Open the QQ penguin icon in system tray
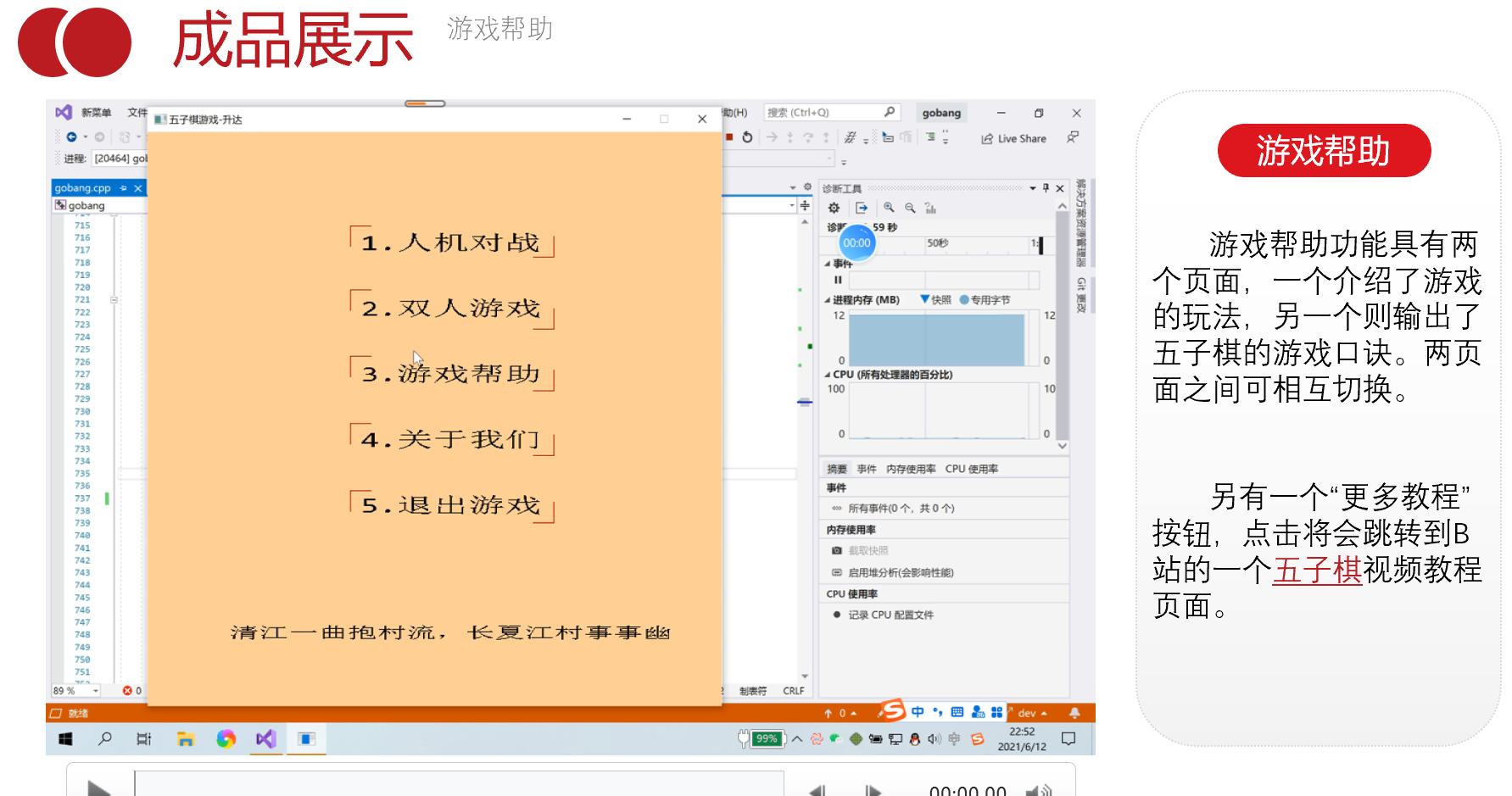 point(913,738)
